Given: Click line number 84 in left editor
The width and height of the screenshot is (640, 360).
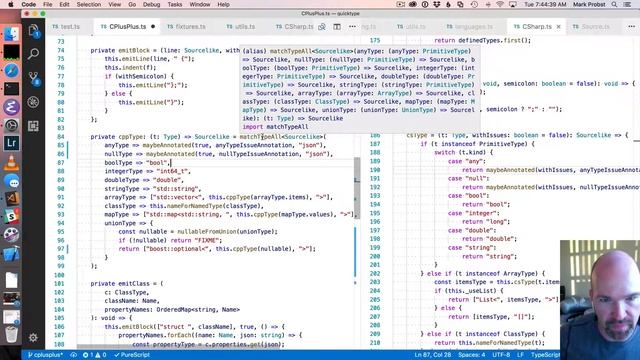Looking at the screenshot, I should (60, 137).
